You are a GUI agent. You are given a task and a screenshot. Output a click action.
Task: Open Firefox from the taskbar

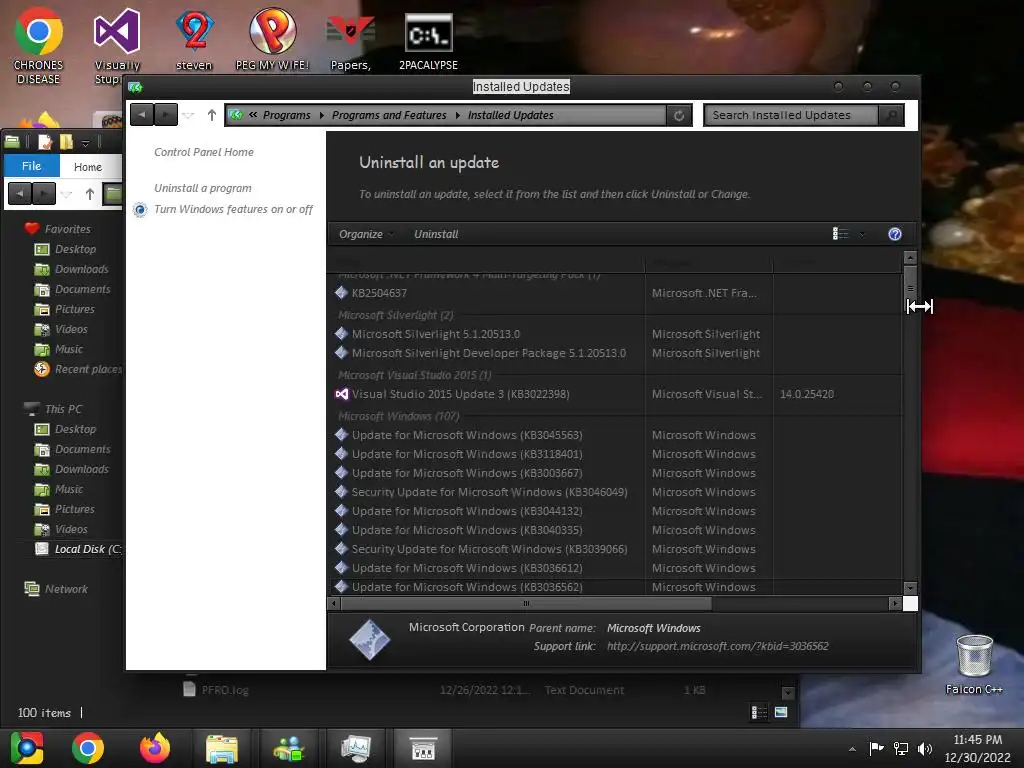tap(155, 748)
